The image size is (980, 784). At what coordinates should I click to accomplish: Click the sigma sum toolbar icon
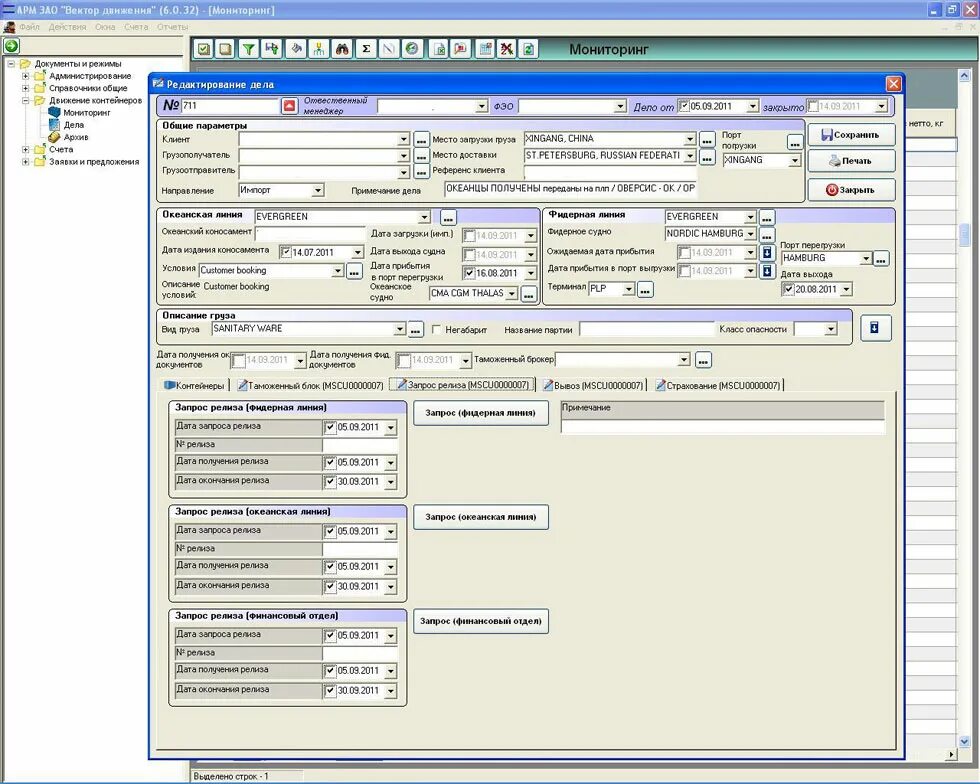(x=366, y=49)
